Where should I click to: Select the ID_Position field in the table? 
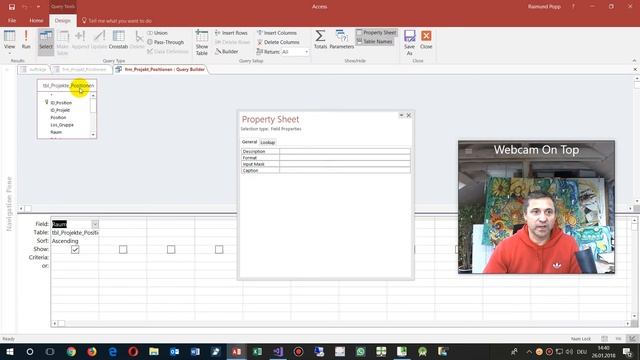pyautogui.click(x=61, y=103)
